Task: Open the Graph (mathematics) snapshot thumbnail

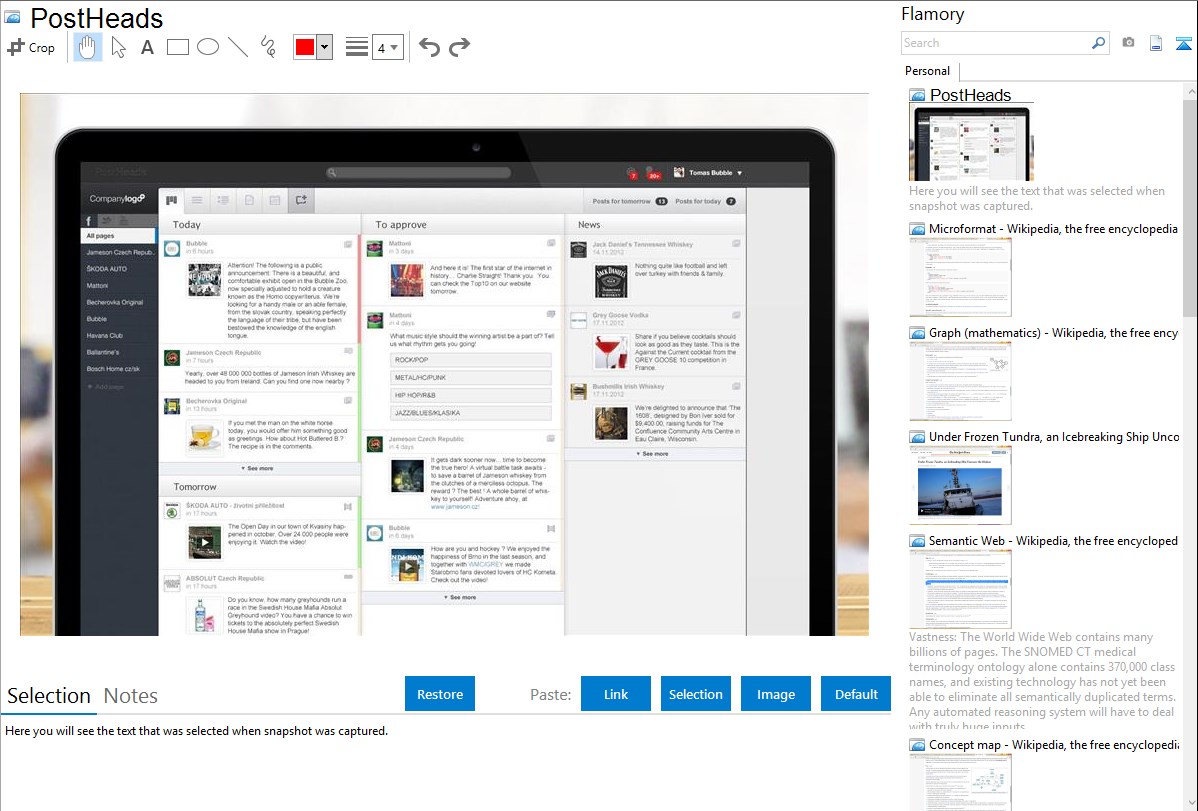Action: tap(960, 381)
